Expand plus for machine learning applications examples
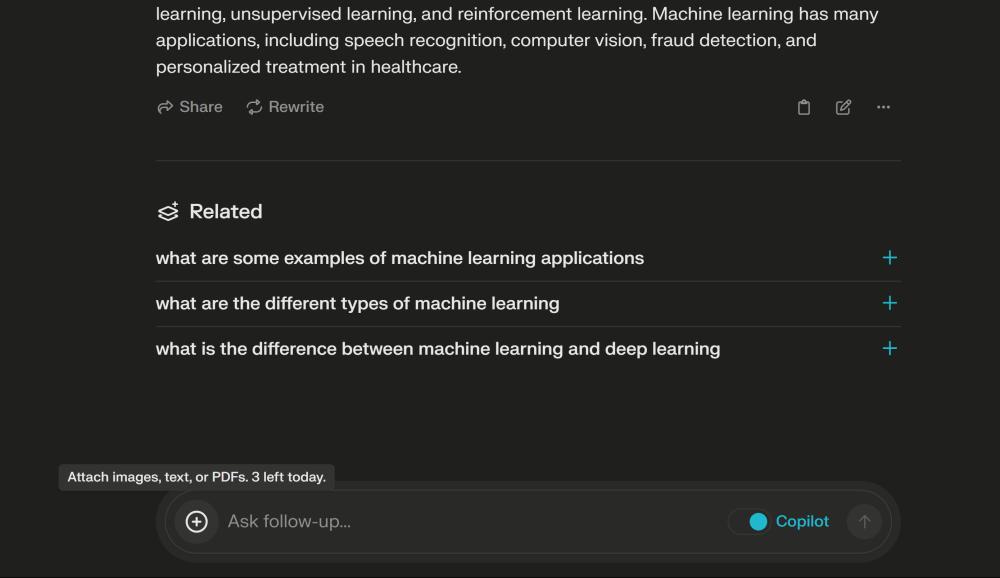Viewport: 1000px width, 578px height. [x=890, y=258]
